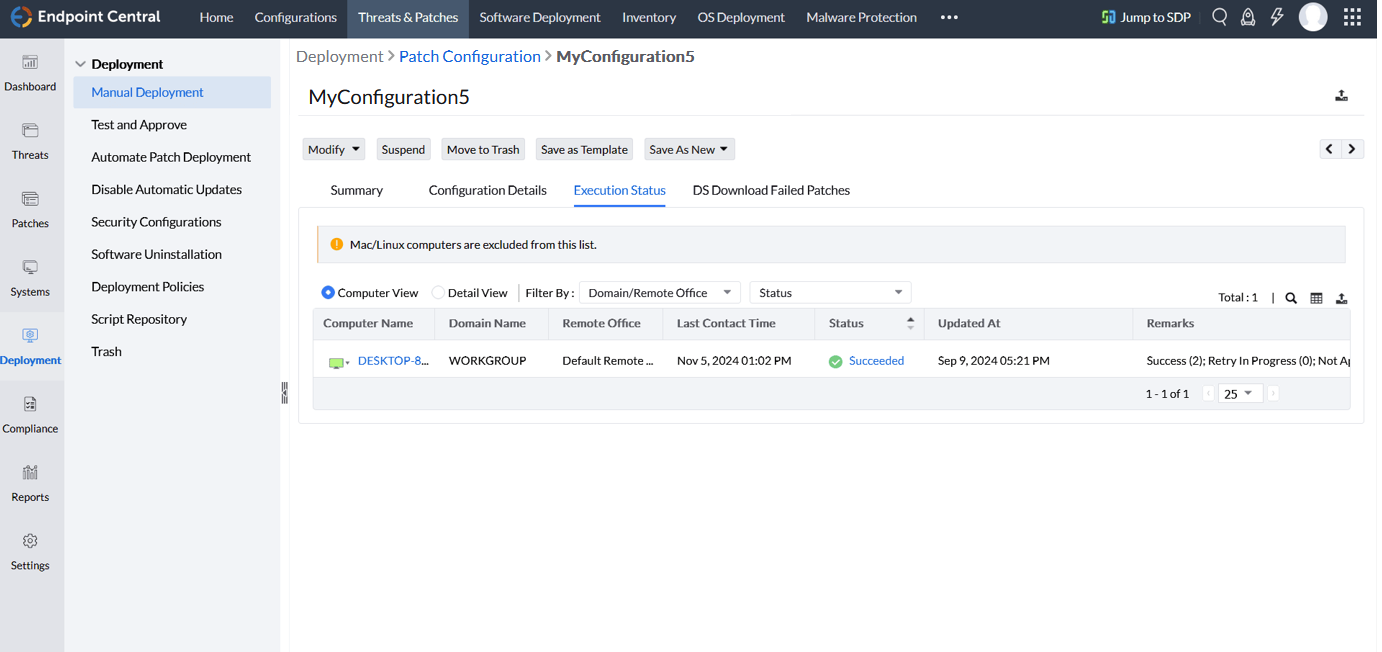
Task: Open the Domain/Remote Office filter dropdown
Action: [x=660, y=293]
